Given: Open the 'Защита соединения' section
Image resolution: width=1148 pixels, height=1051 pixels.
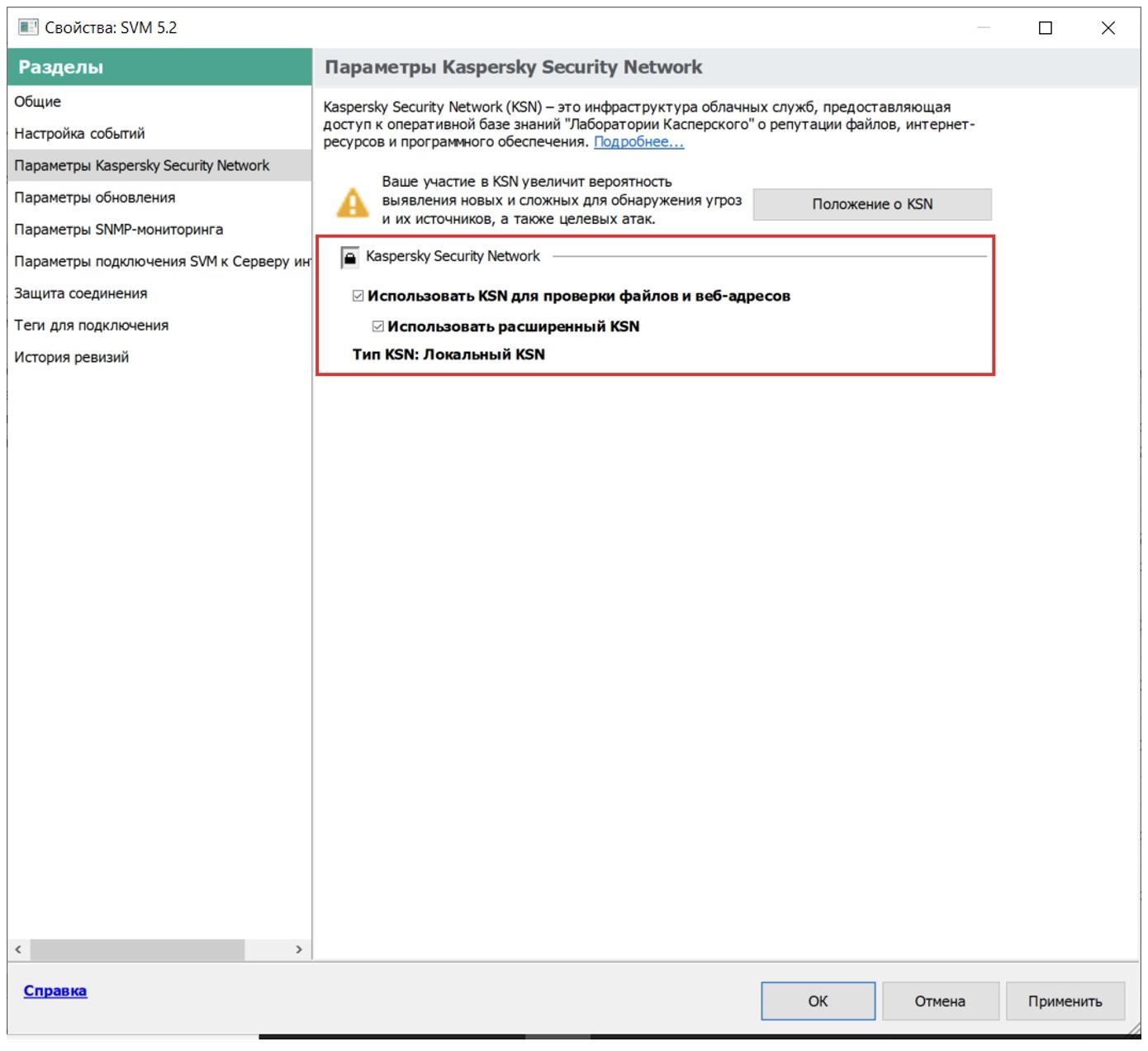Looking at the screenshot, I should click(159, 293).
